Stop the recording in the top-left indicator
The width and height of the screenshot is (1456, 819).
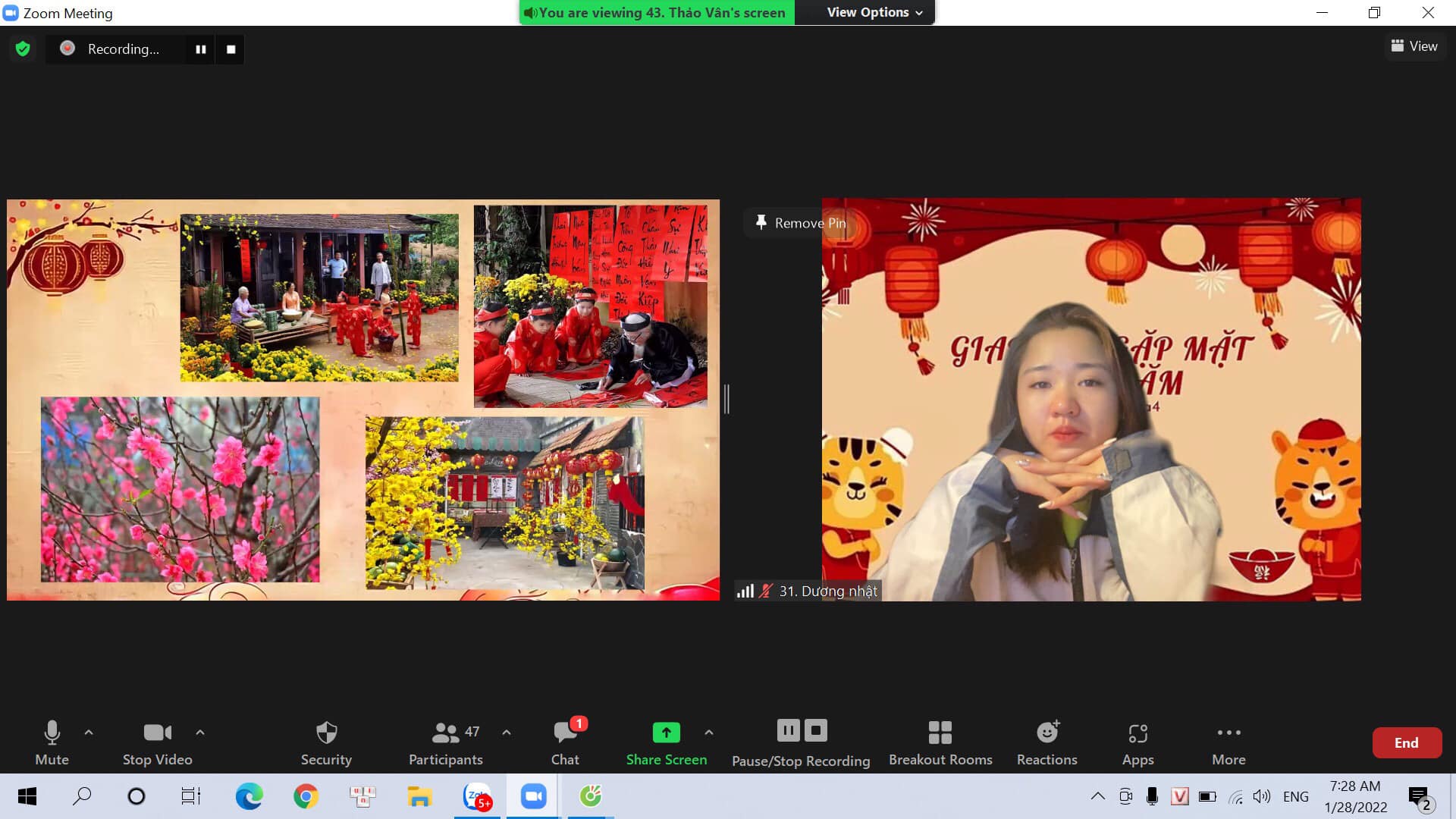tap(231, 49)
